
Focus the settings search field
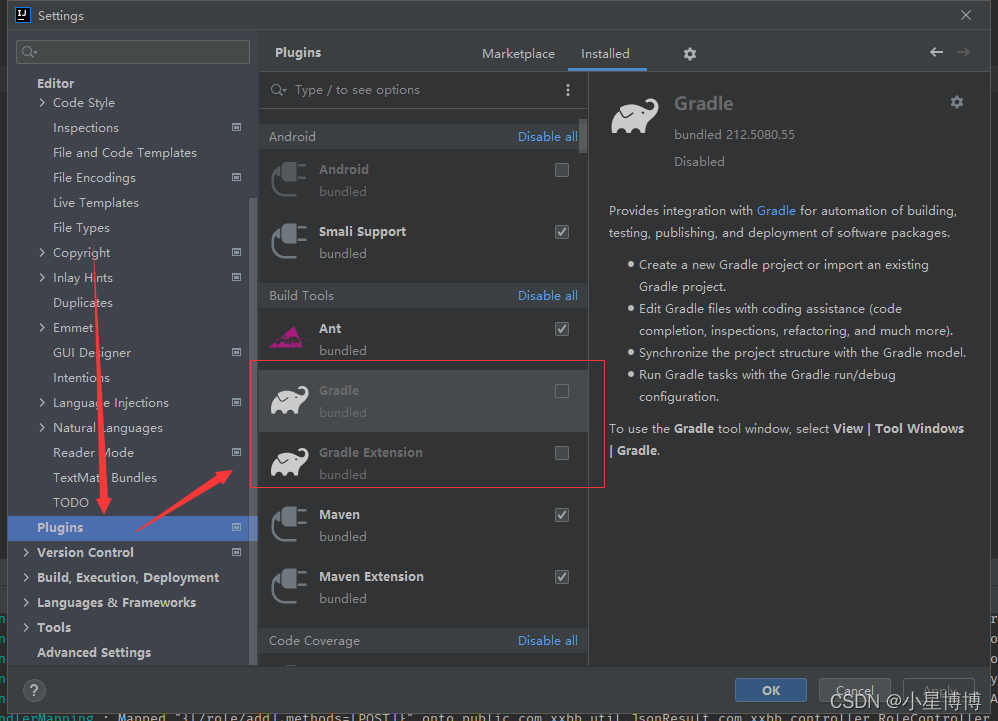(x=133, y=52)
